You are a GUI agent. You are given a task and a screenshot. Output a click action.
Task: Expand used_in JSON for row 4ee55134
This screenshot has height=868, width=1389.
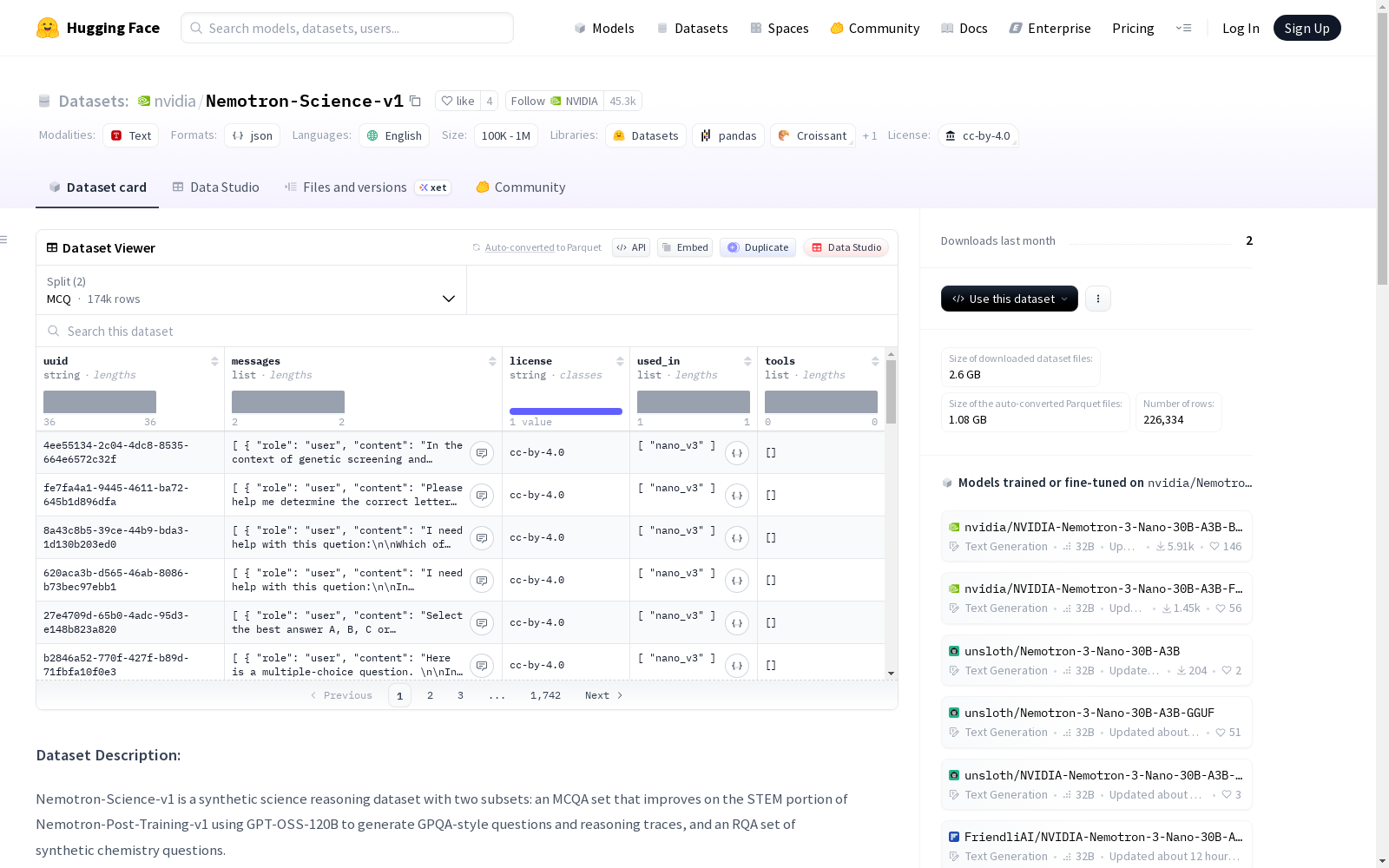(x=737, y=452)
